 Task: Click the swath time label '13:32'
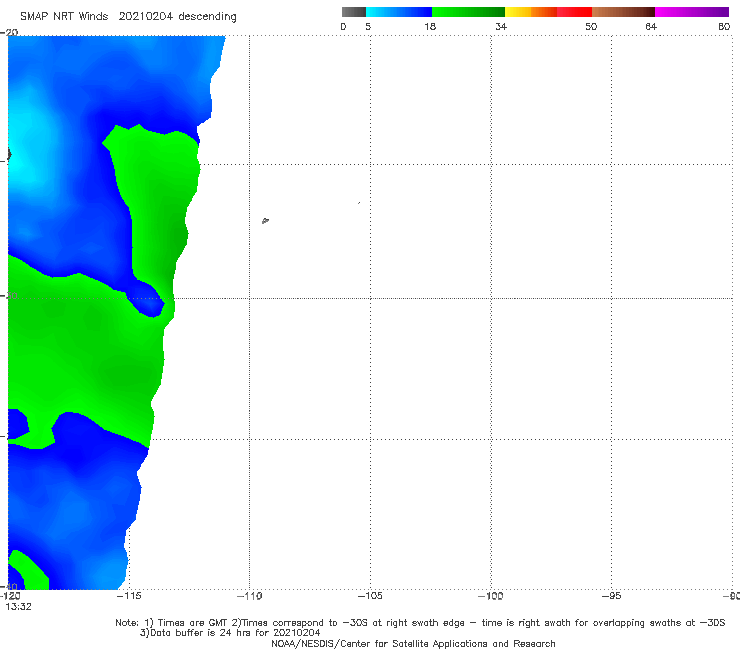pyautogui.click(x=18, y=607)
